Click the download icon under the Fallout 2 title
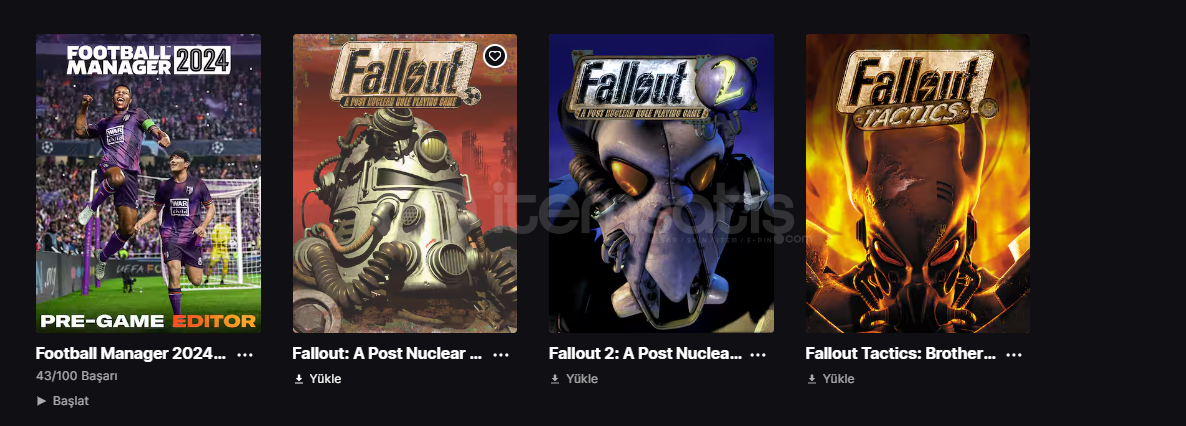Image resolution: width=1186 pixels, height=426 pixels. [555, 378]
